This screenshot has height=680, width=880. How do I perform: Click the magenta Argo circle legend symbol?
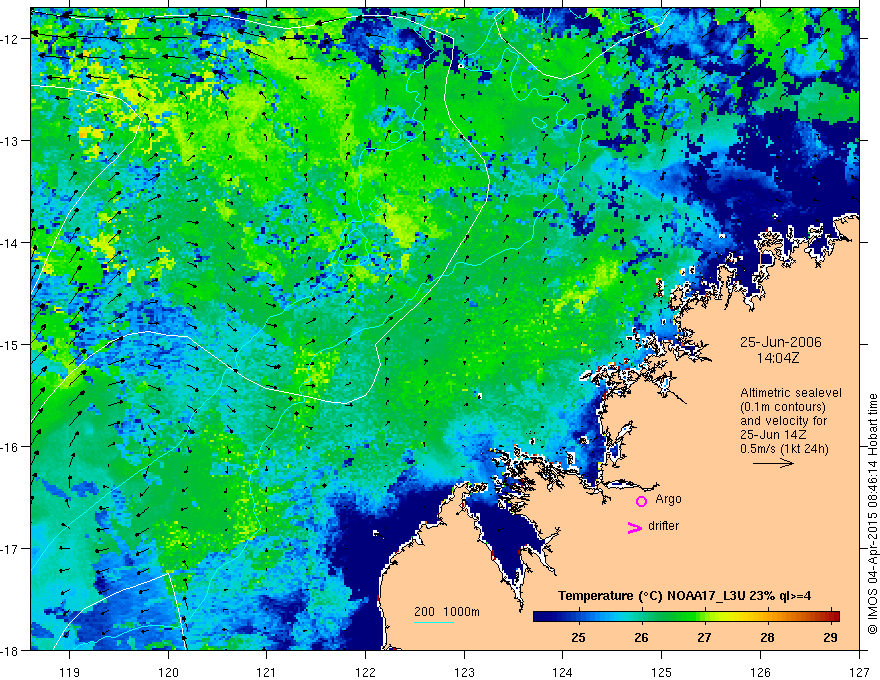click(x=641, y=501)
